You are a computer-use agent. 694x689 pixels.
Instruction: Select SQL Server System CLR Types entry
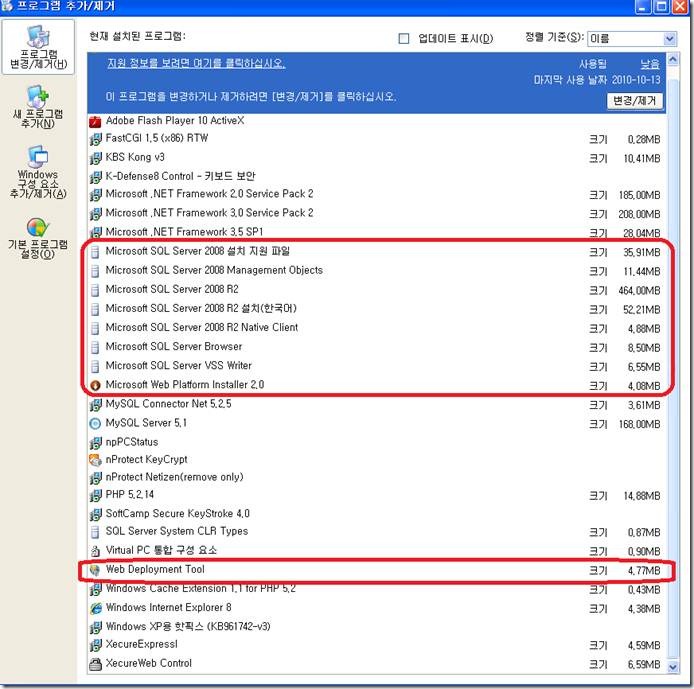(377, 531)
